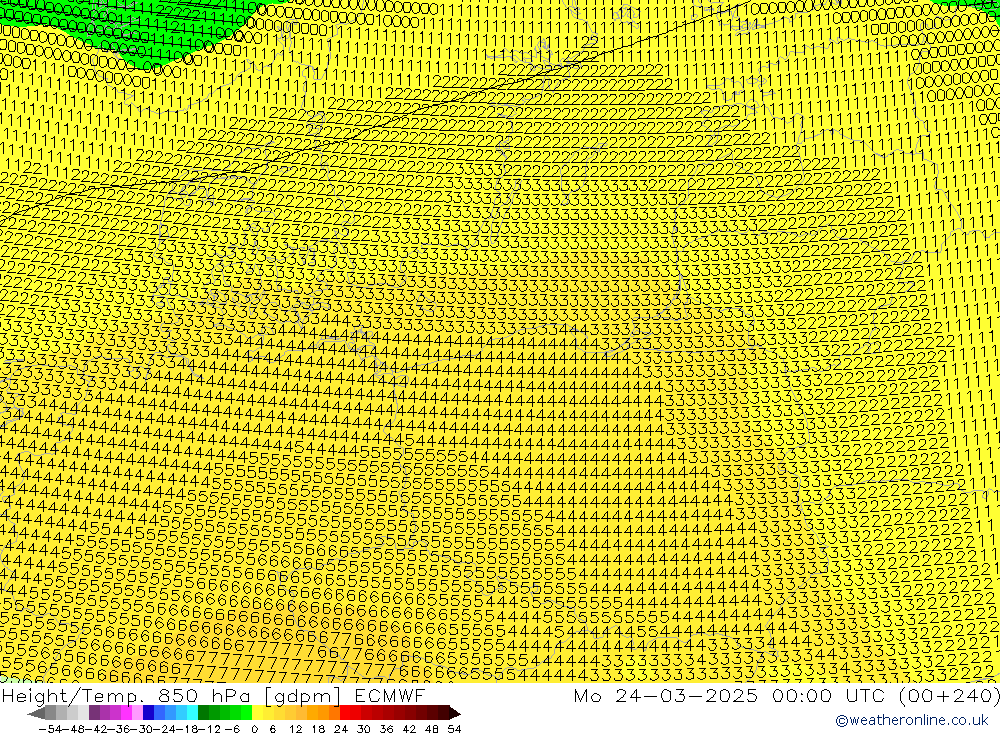Pick the bright red legend swatch above 24
This screenshot has height=733, width=1000.
coord(345,713)
